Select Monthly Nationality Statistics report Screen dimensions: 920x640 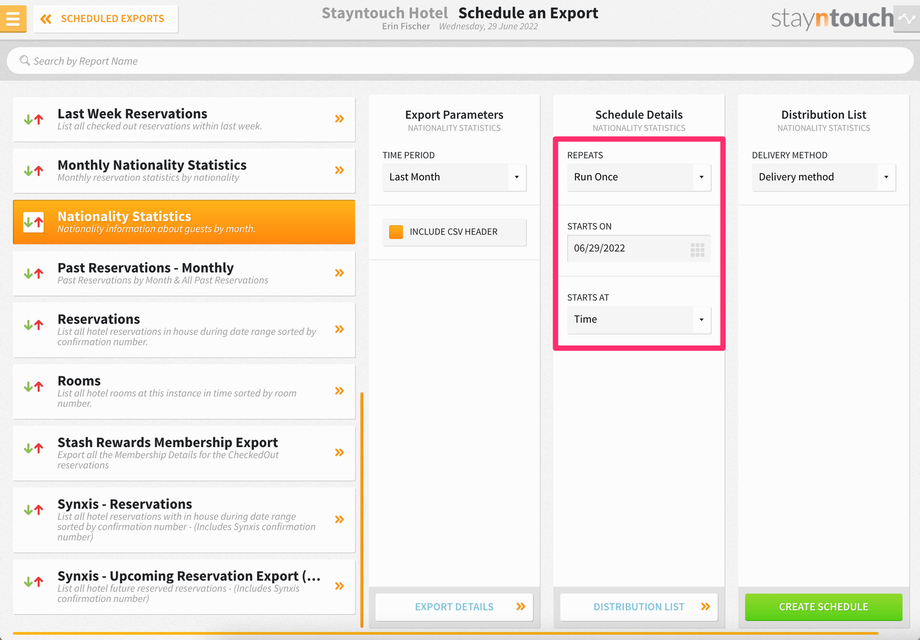[184, 171]
